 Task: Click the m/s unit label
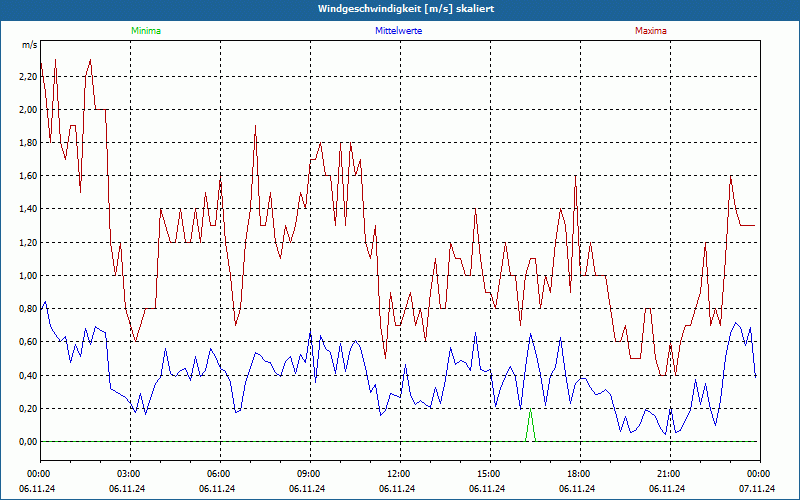pos(29,45)
